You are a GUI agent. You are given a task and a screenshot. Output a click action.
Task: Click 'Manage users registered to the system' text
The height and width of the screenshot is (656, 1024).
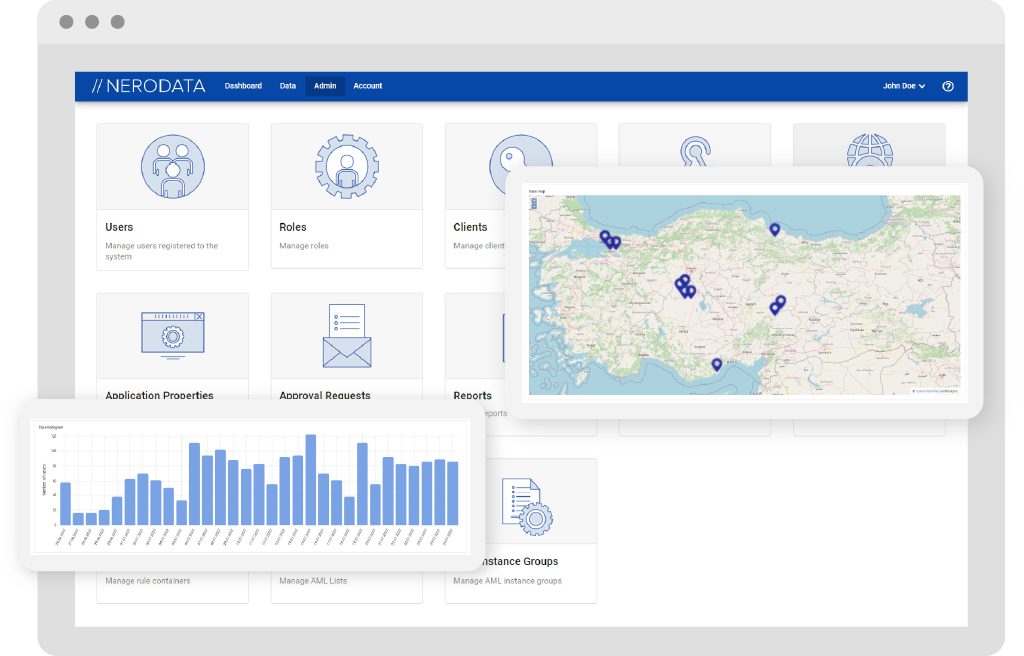(161, 251)
